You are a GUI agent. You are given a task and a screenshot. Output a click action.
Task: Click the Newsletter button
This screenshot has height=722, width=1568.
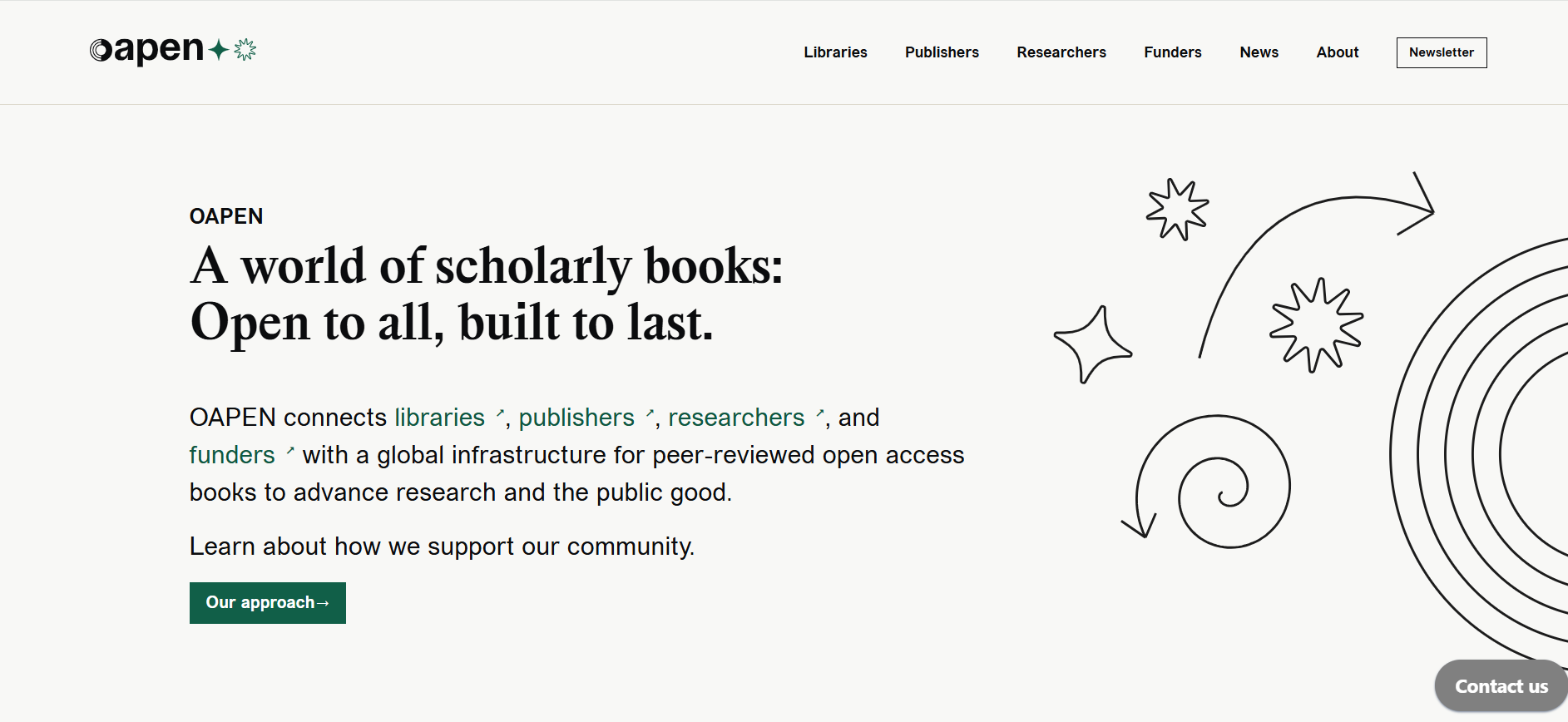pyautogui.click(x=1441, y=52)
